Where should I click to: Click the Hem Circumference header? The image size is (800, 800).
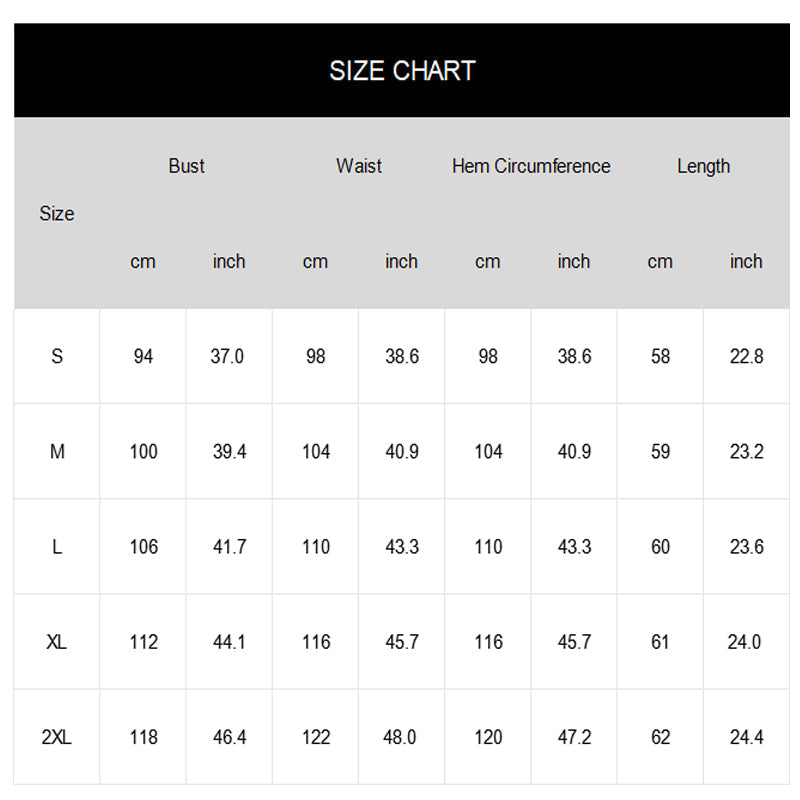(531, 166)
